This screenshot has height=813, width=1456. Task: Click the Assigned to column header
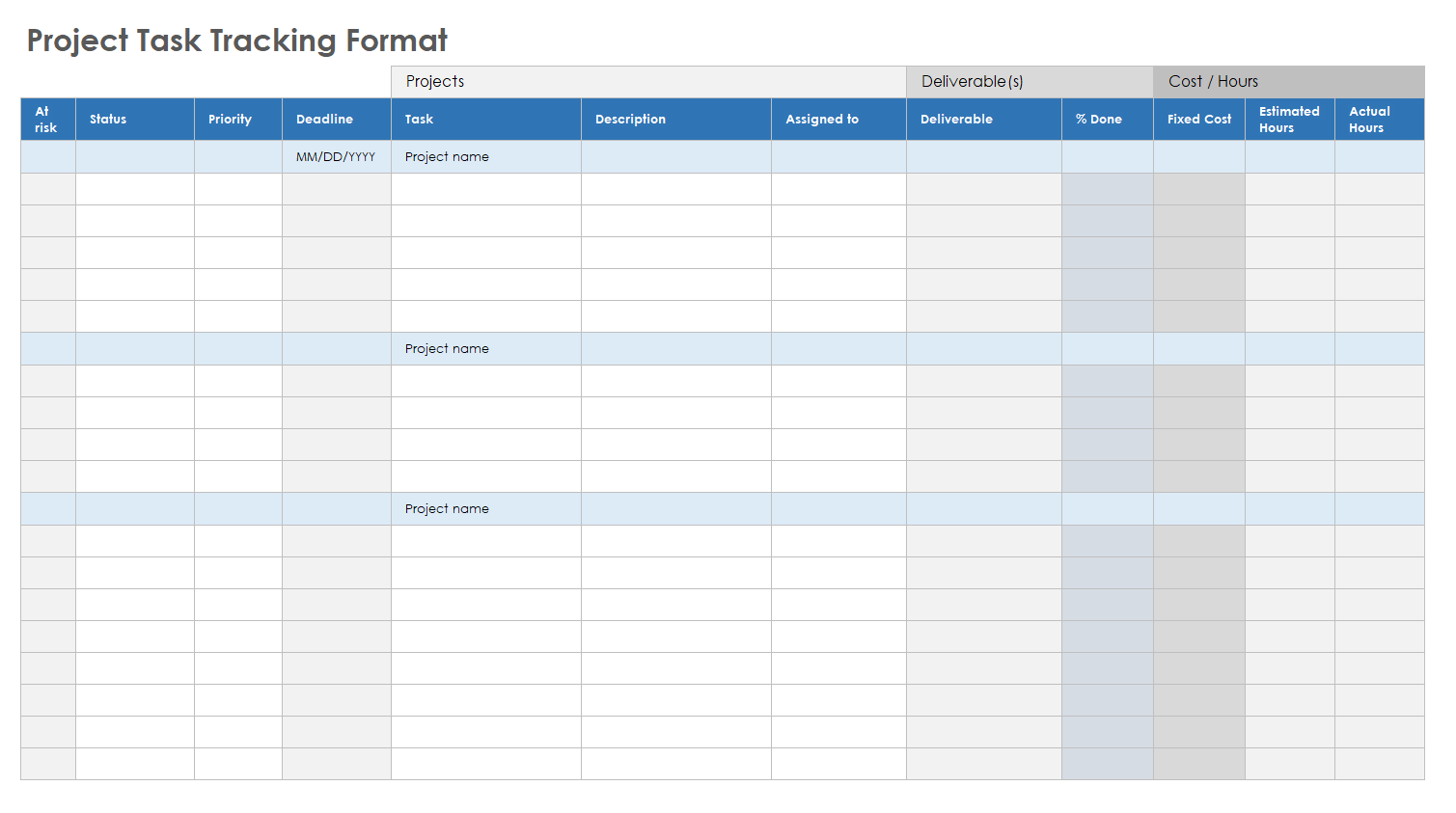[x=838, y=120]
